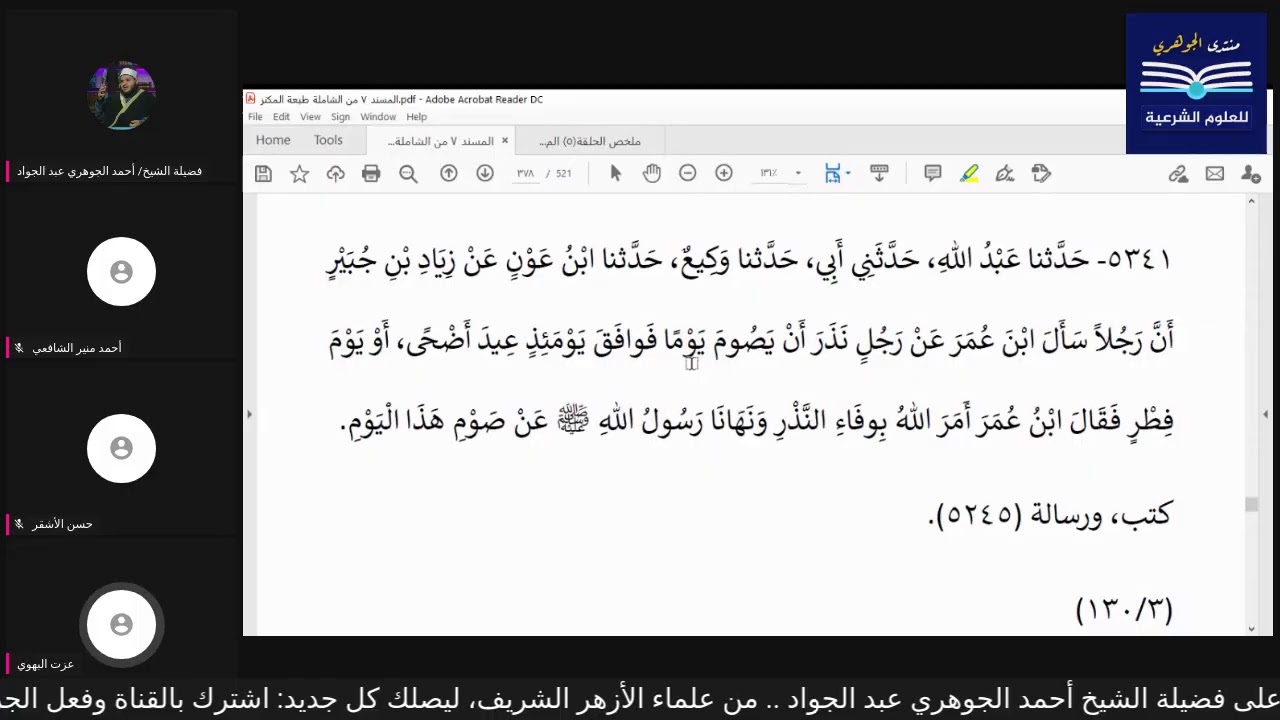
Task: Click the total pages 521 text
Action: click(564, 173)
